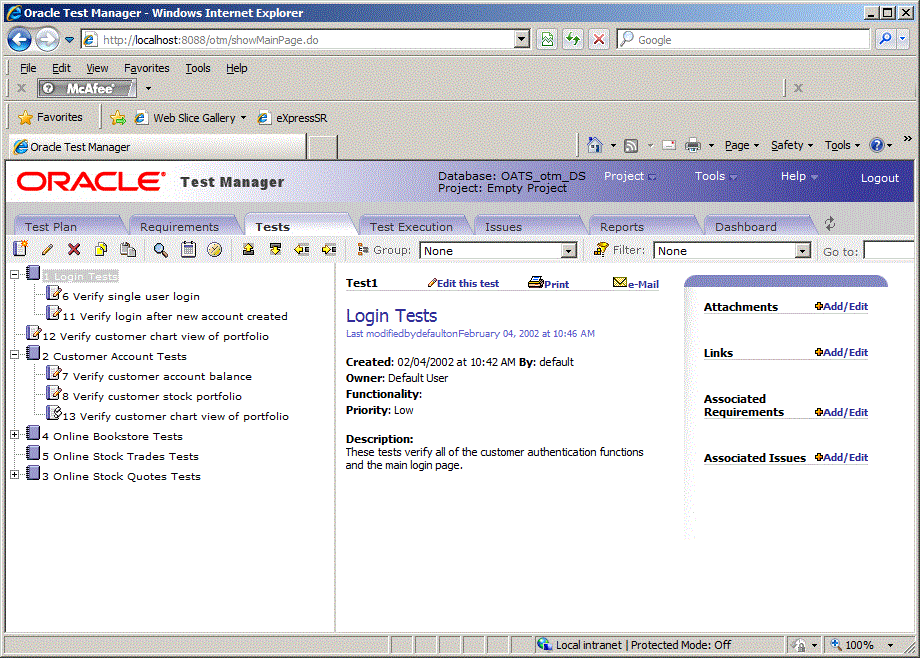The image size is (920, 658).
Task: Click the Compatibility View icon
Action: [x=547, y=39]
